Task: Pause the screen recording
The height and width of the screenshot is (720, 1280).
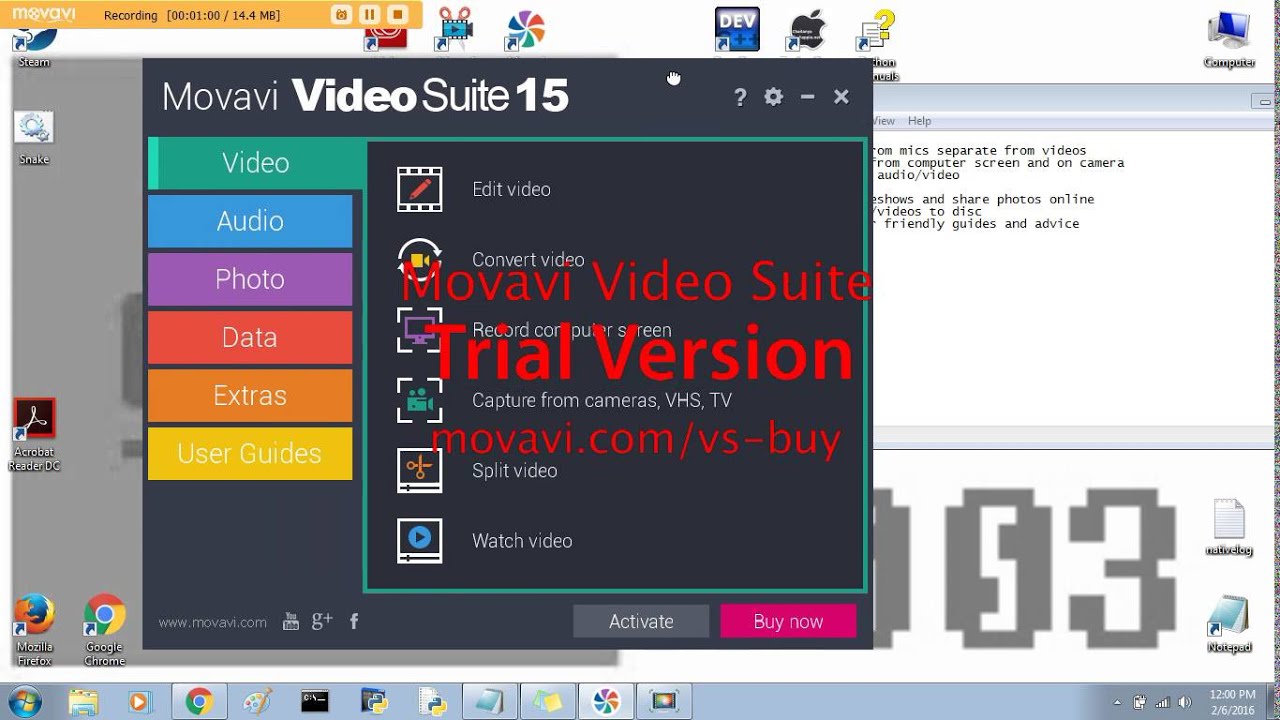Action: tap(369, 15)
